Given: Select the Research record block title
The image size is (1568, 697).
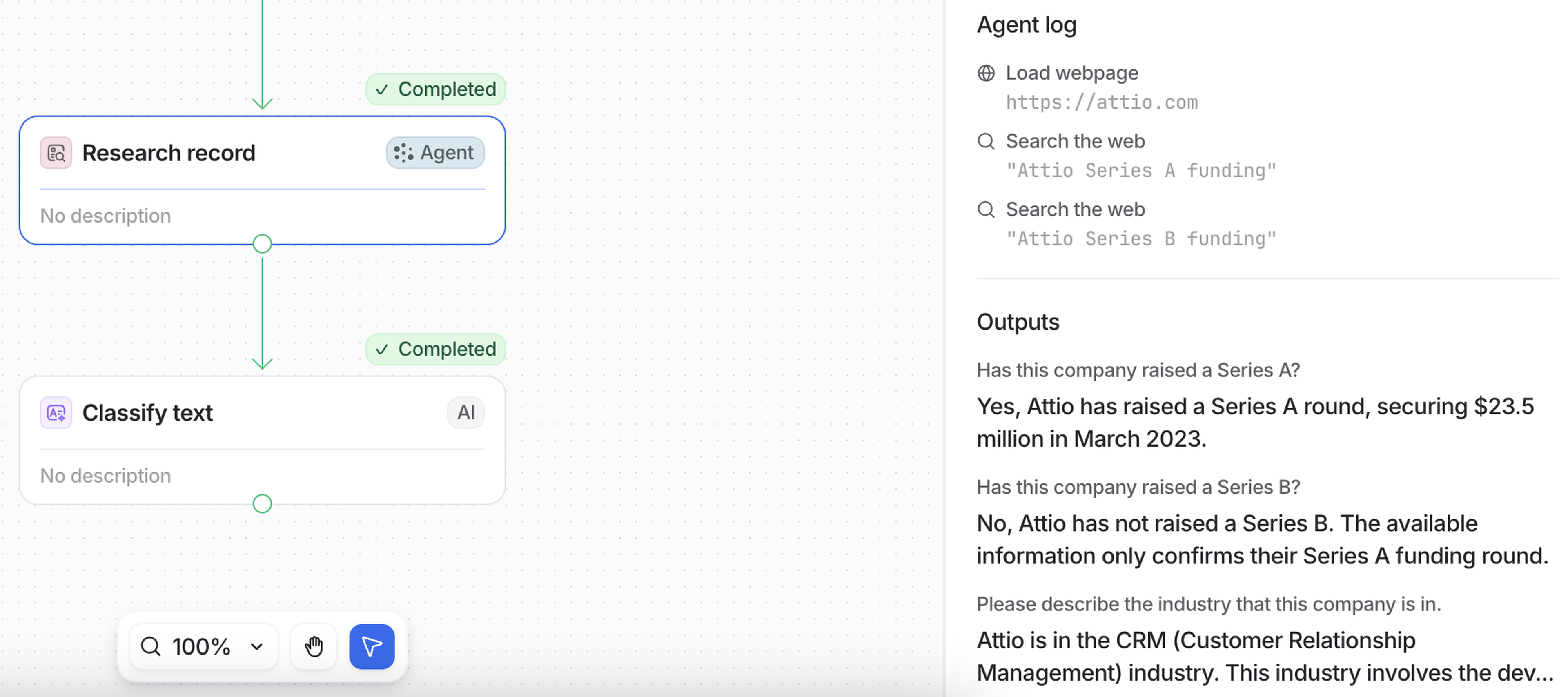Looking at the screenshot, I should (169, 153).
